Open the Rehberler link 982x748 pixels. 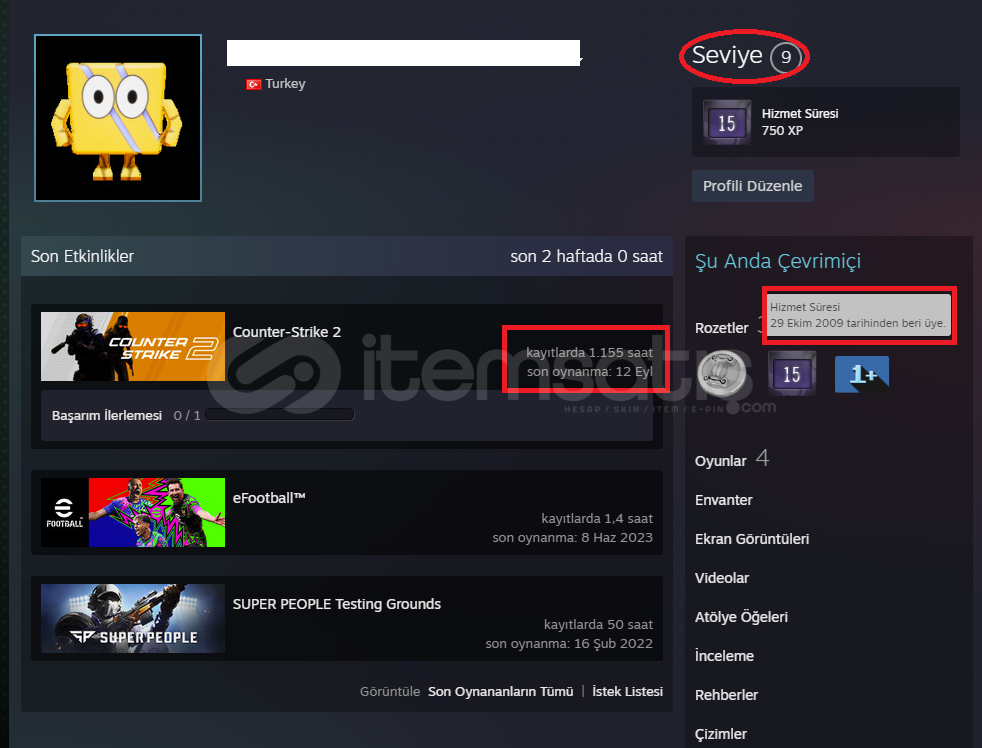click(x=726, y=695)
